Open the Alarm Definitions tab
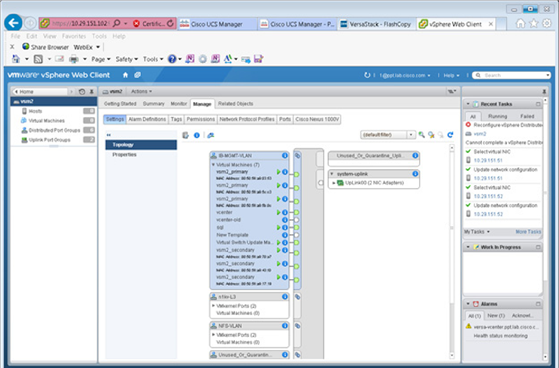 click(147, 119)
